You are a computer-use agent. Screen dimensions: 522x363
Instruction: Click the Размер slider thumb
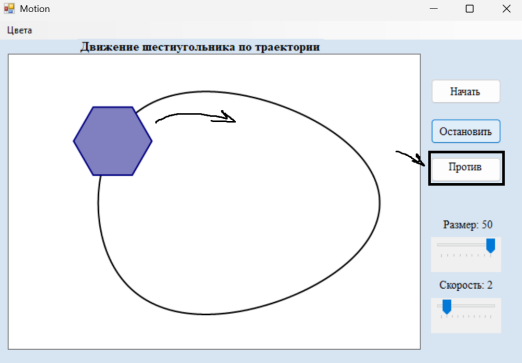(x=490, y=246)
